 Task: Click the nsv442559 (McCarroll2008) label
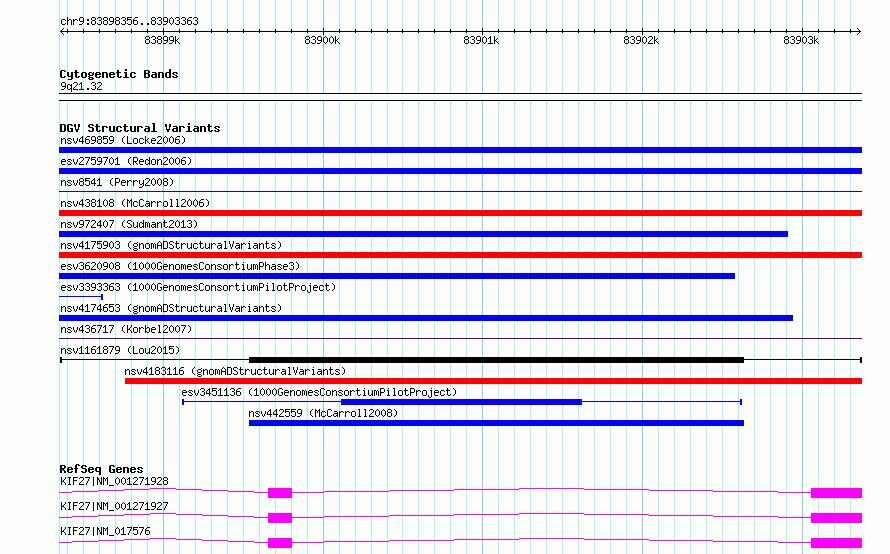tap(323, 413)
